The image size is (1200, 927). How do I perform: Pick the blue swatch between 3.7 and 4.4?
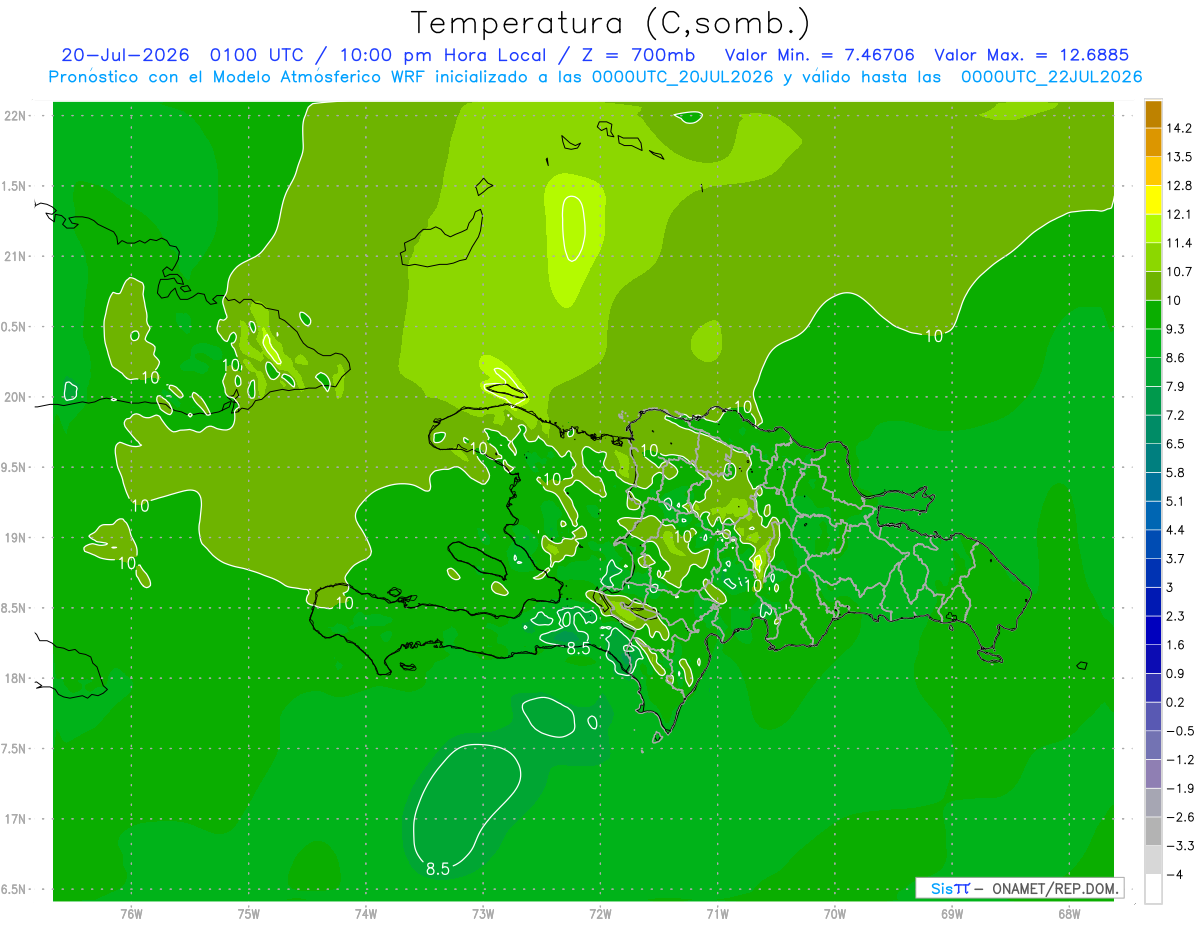pos(1153,544)
